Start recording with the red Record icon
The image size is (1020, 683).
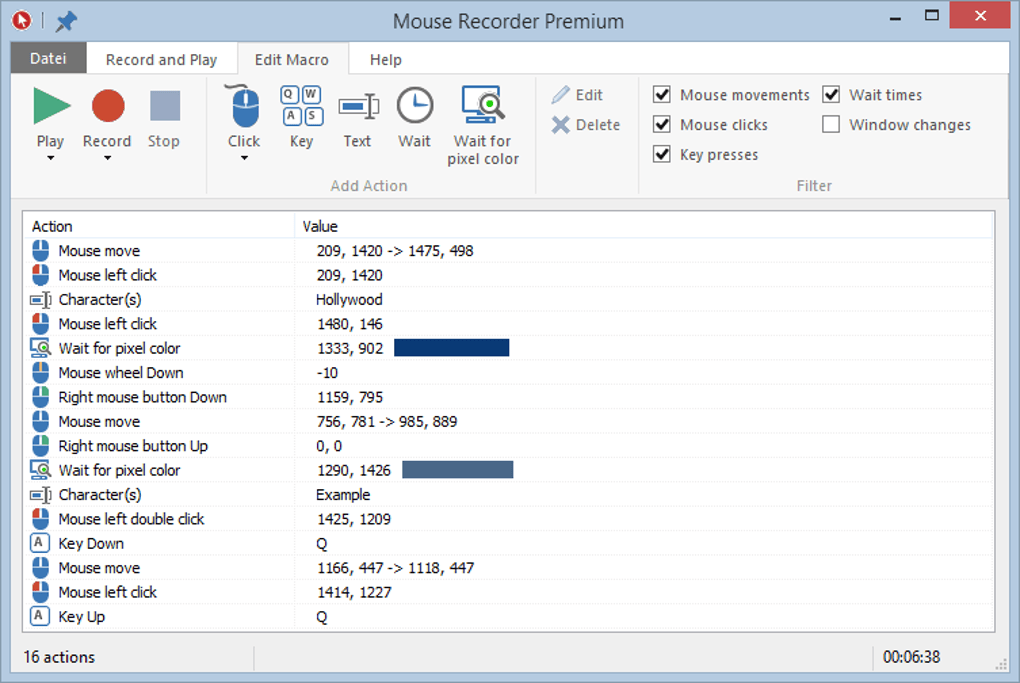(x=107, y=105)
